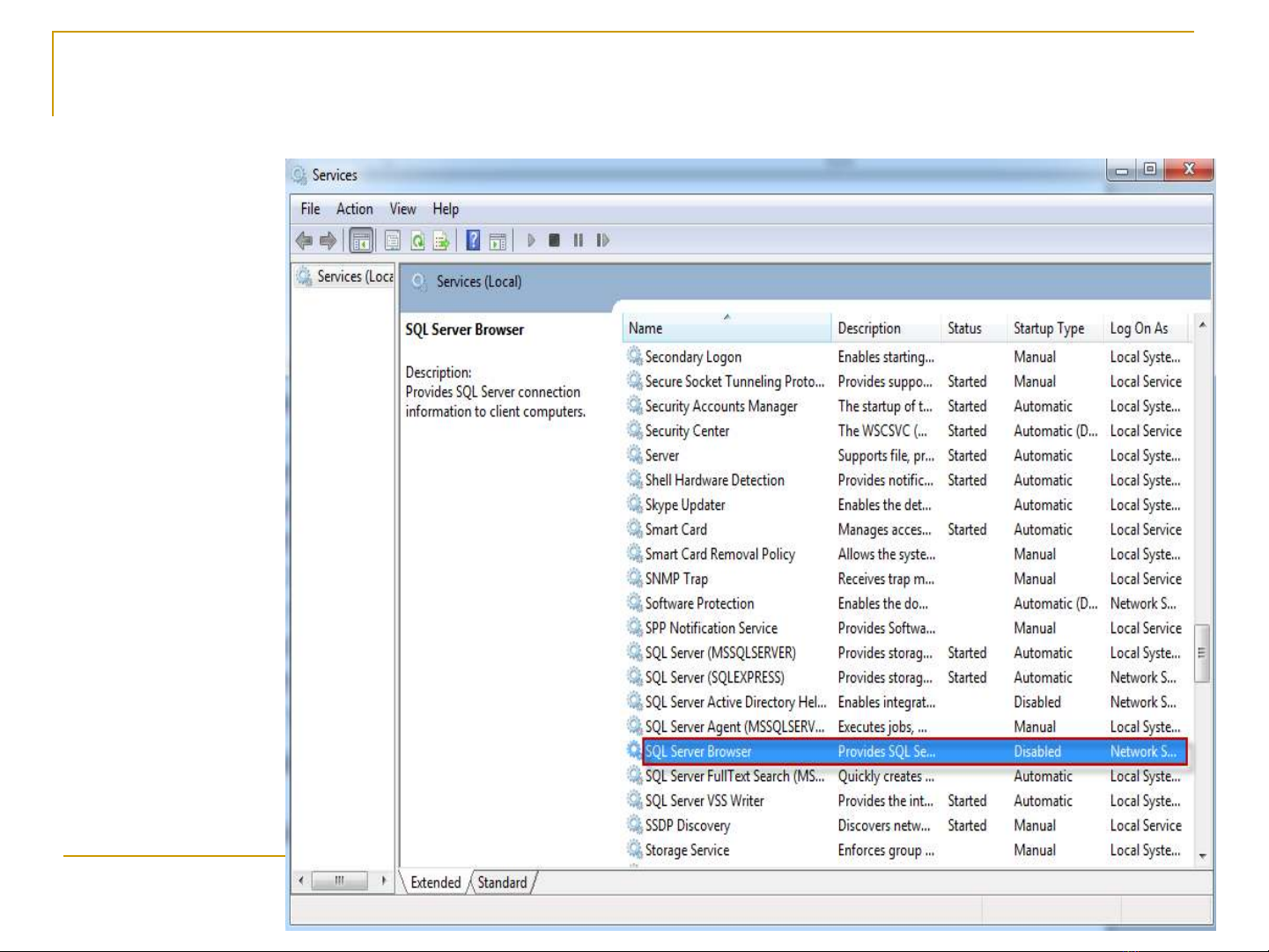This screenshot has width=1269, height=952.
Task: Click the Properties toolbar icon
Action: [x=393, y=240]
